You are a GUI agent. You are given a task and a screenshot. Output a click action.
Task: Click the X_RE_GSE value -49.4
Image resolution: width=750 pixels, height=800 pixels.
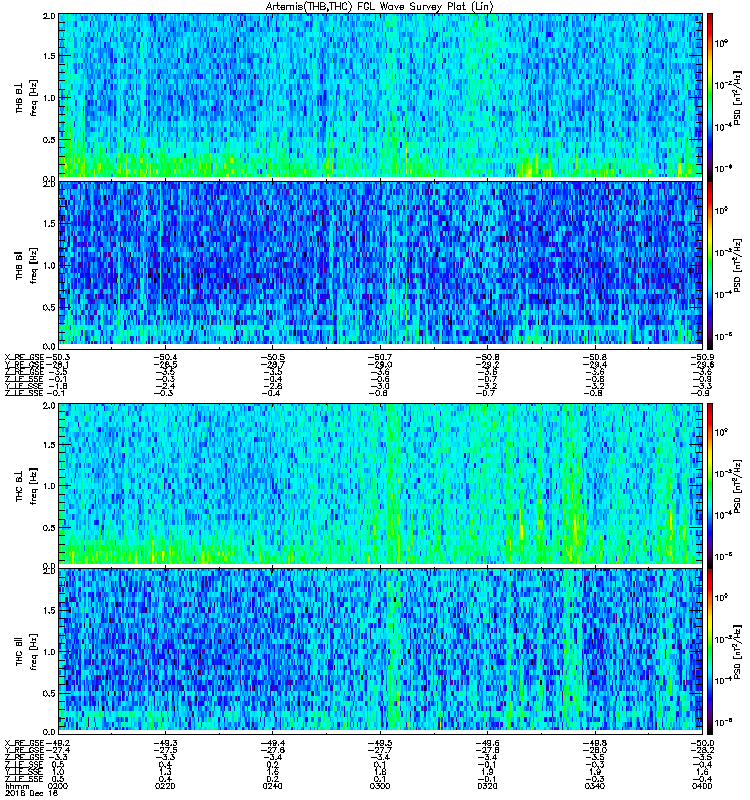[x=273, y=743]
